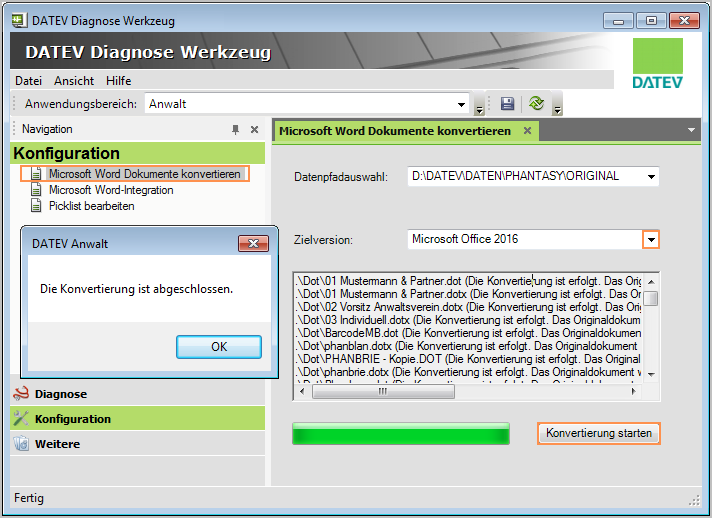Image resolution: width=712 pixels, height=518 pixels.
Task: Click log line '02 Vorsitz Anwaltsverein.dotx'
Action: click(469, 307)
